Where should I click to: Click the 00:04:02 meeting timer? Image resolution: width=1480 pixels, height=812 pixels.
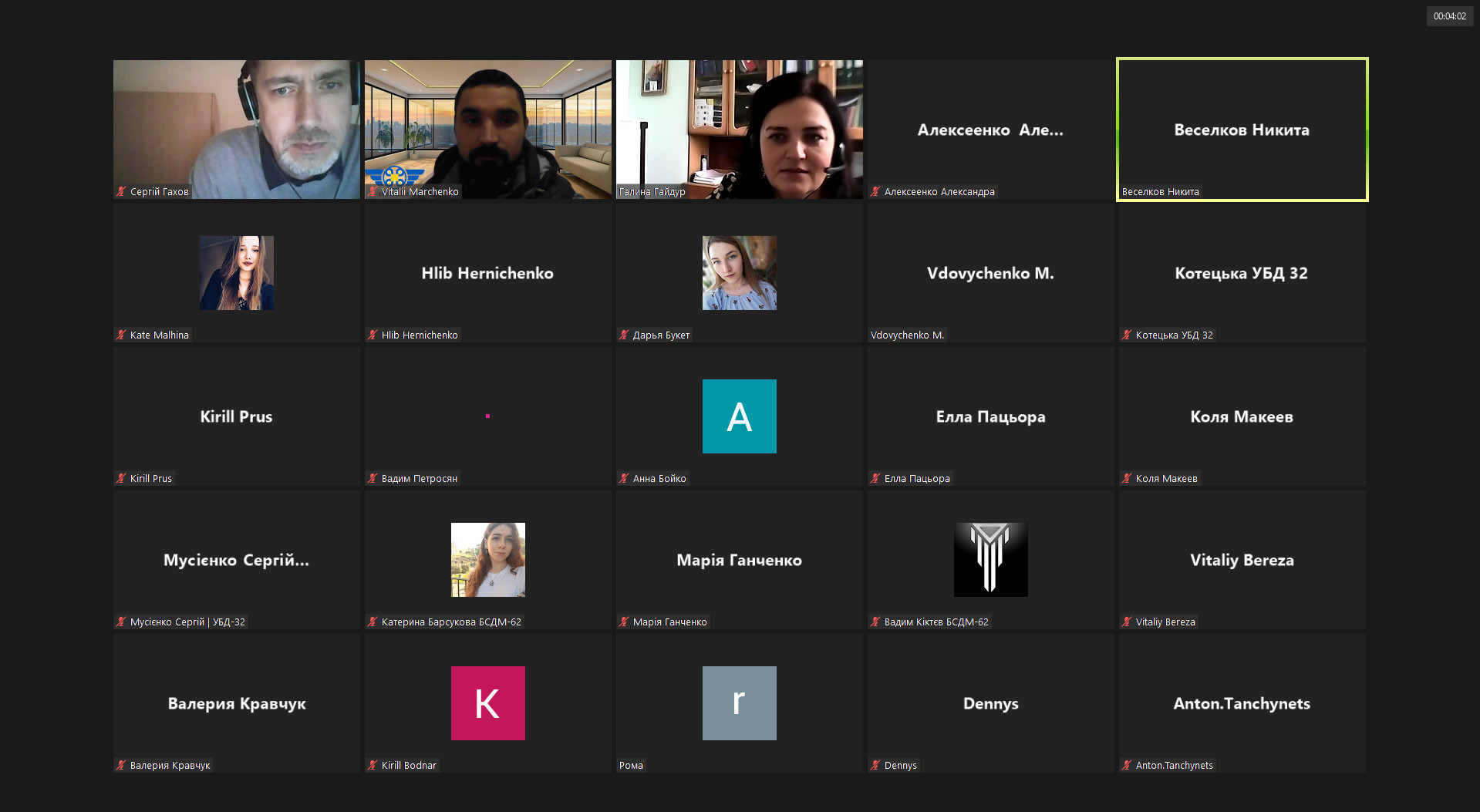coord(1450,16)
